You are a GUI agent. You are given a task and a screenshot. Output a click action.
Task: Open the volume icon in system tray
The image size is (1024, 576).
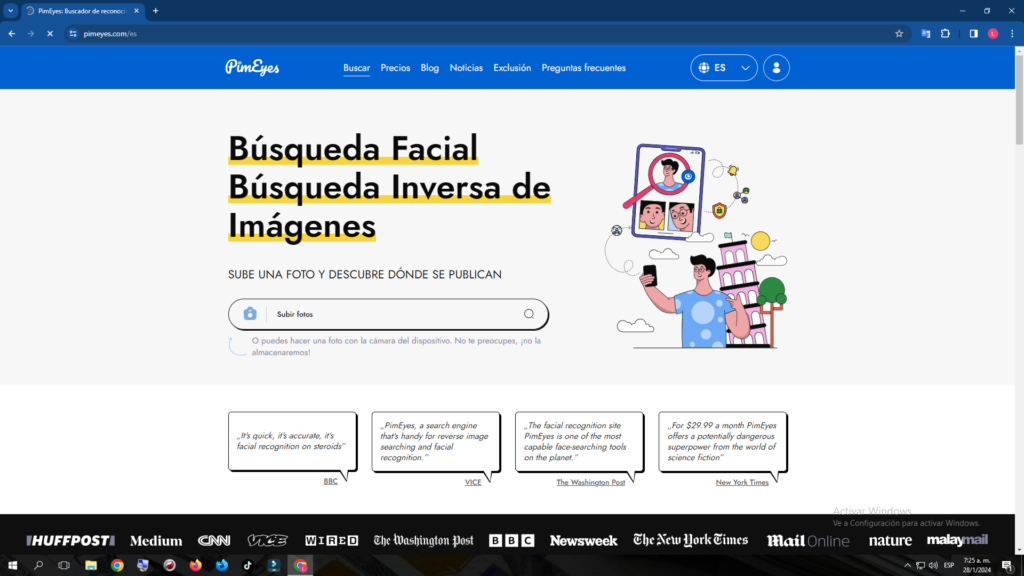[x=933, y=566]
